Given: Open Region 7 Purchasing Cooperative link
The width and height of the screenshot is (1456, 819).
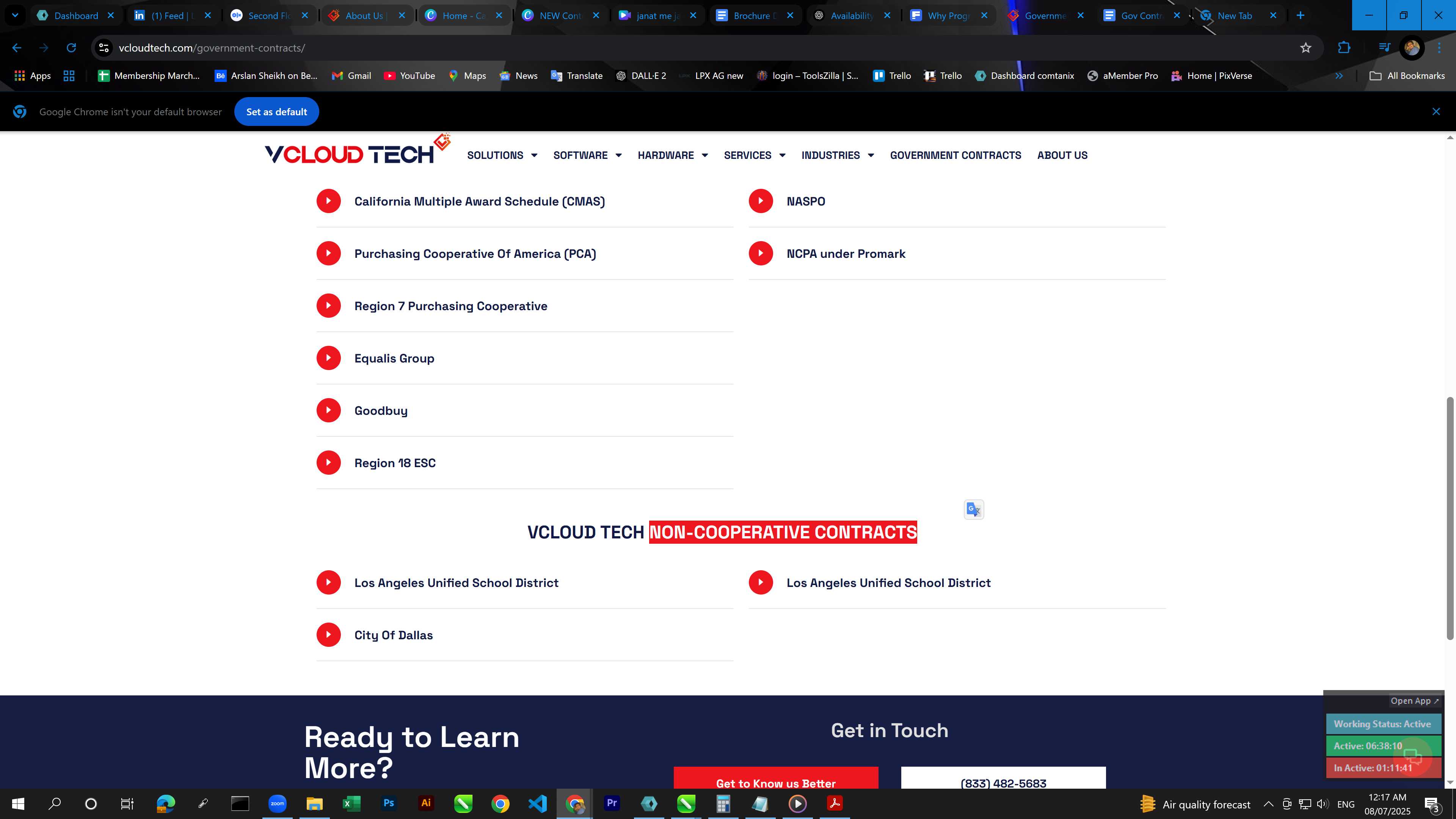Looking at the screenshot, I should coord(450,306).
